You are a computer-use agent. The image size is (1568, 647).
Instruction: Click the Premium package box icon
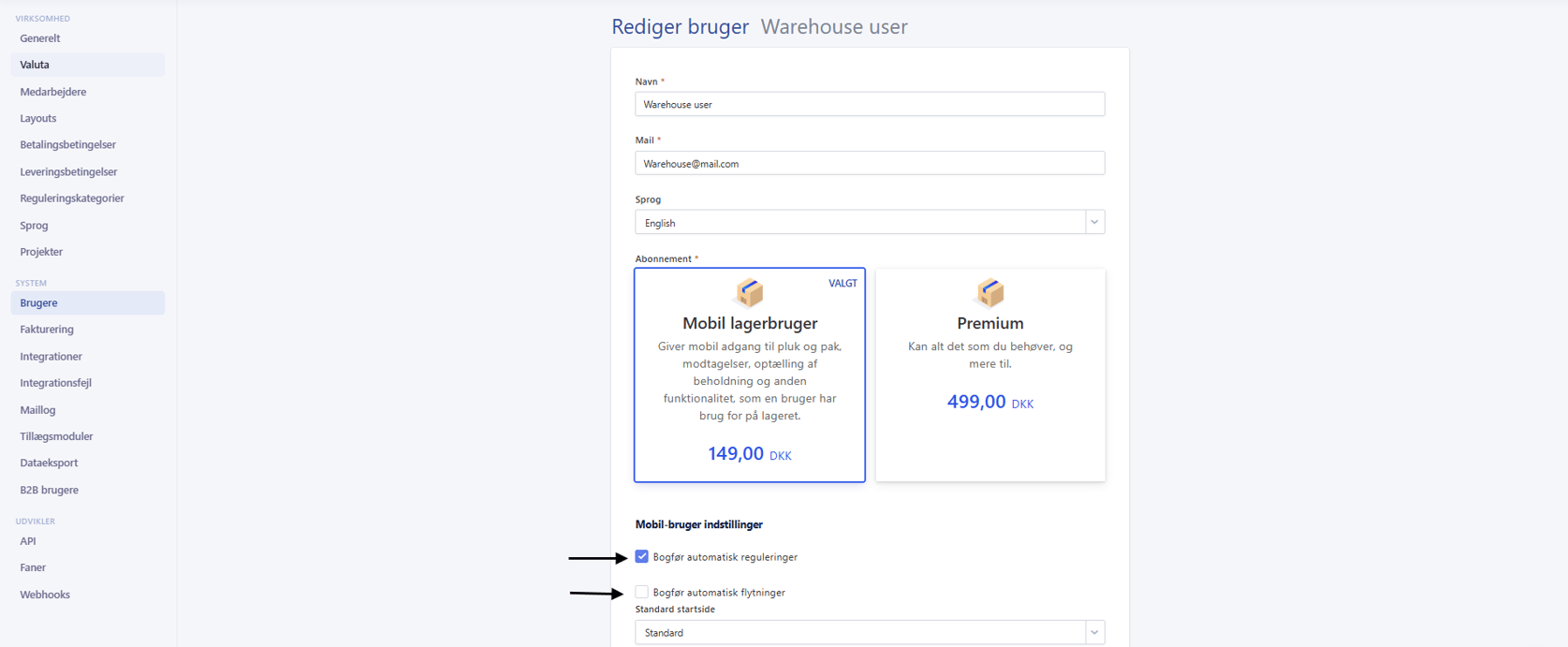(x=989, y=293)
